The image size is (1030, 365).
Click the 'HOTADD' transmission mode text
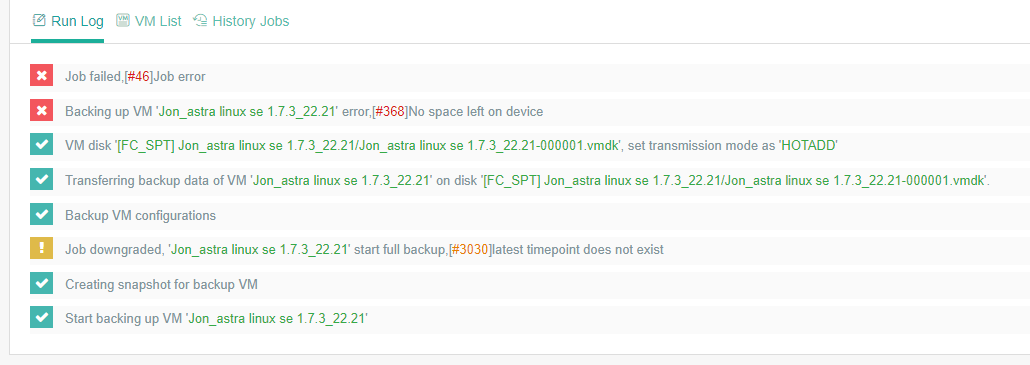(808, 146)
